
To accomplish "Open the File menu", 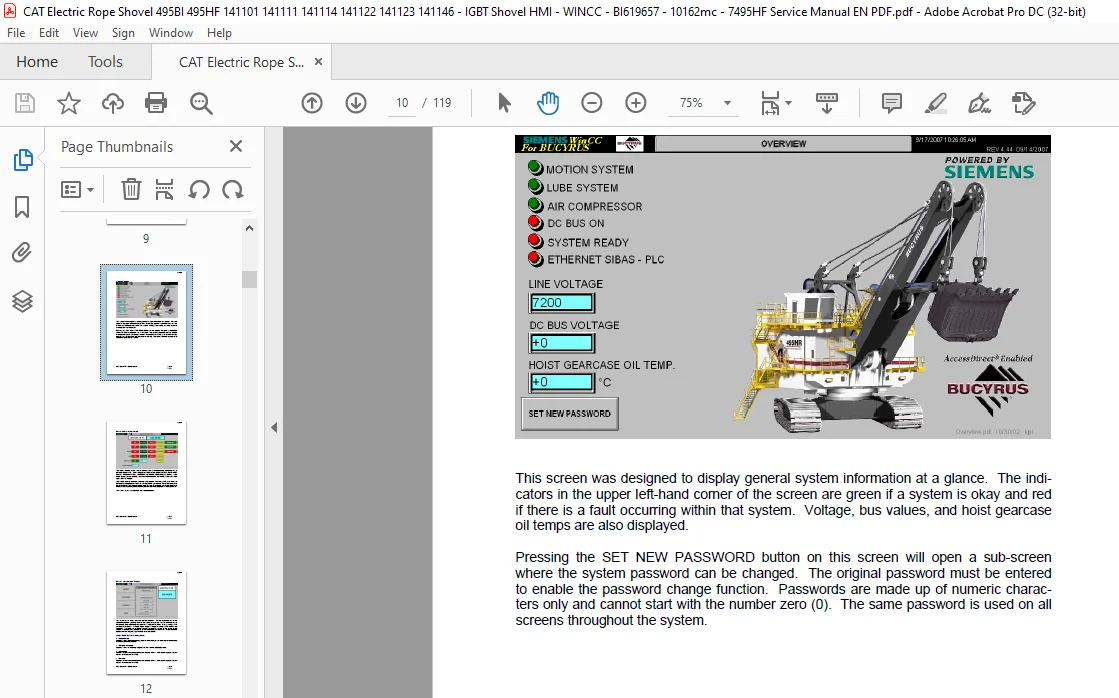I will click(x=16, y=33).
